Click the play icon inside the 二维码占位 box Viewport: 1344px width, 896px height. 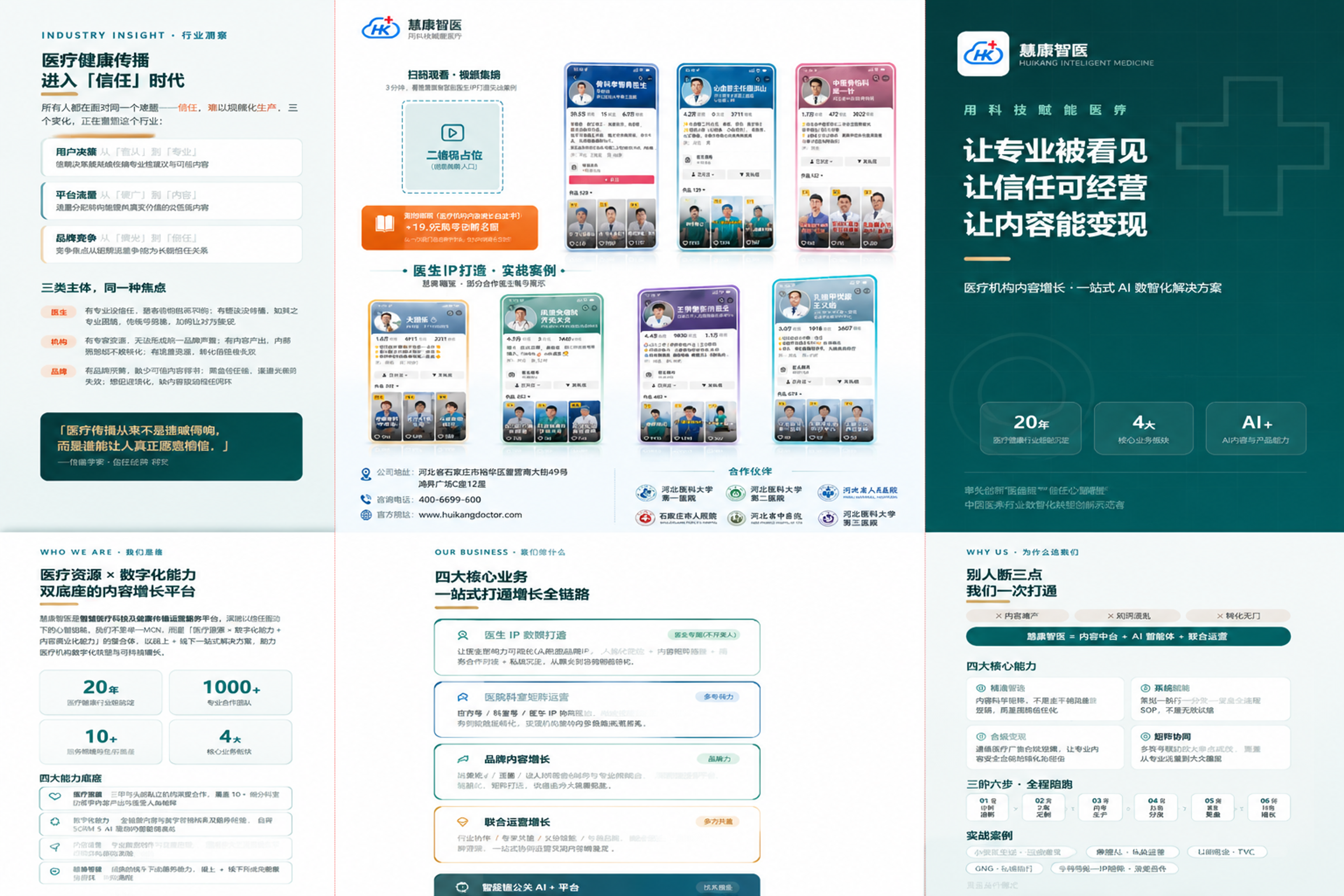pos(453,133)
